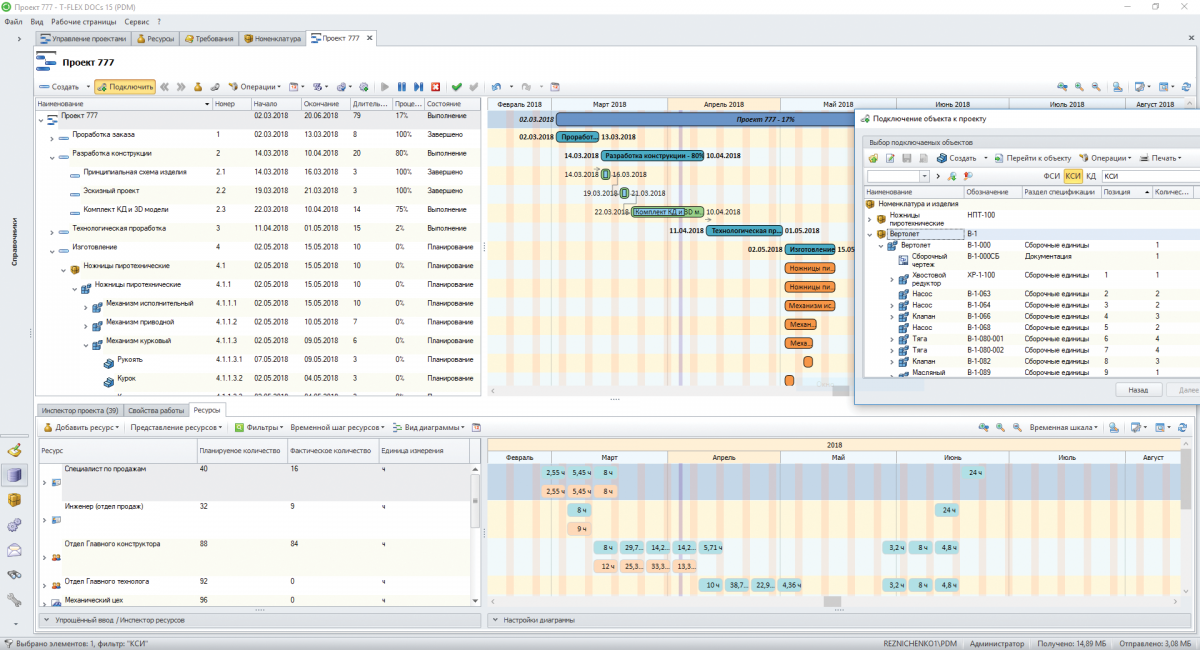The width and height of the screenshot is (1200, 650).
Task: Toggle the КСИ filter button
Action: click(x=1073, y=176)
